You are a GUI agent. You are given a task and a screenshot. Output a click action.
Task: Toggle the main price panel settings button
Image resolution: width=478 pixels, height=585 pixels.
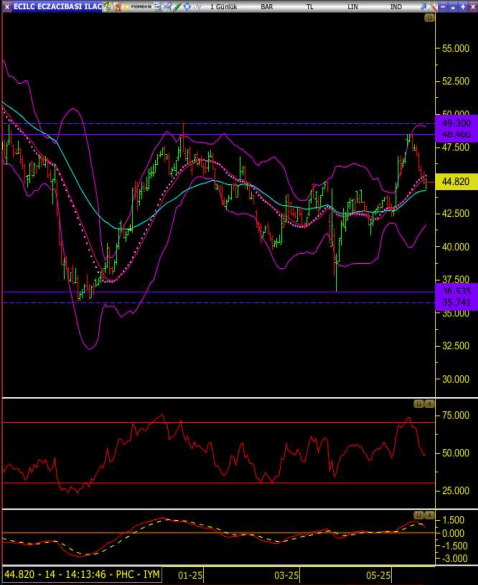[429, 18]
